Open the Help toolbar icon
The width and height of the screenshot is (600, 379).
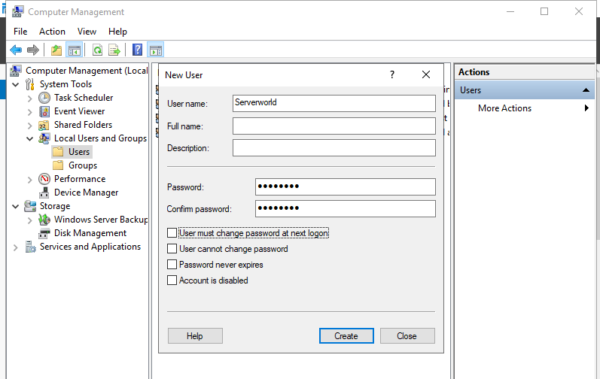(137, 50)
